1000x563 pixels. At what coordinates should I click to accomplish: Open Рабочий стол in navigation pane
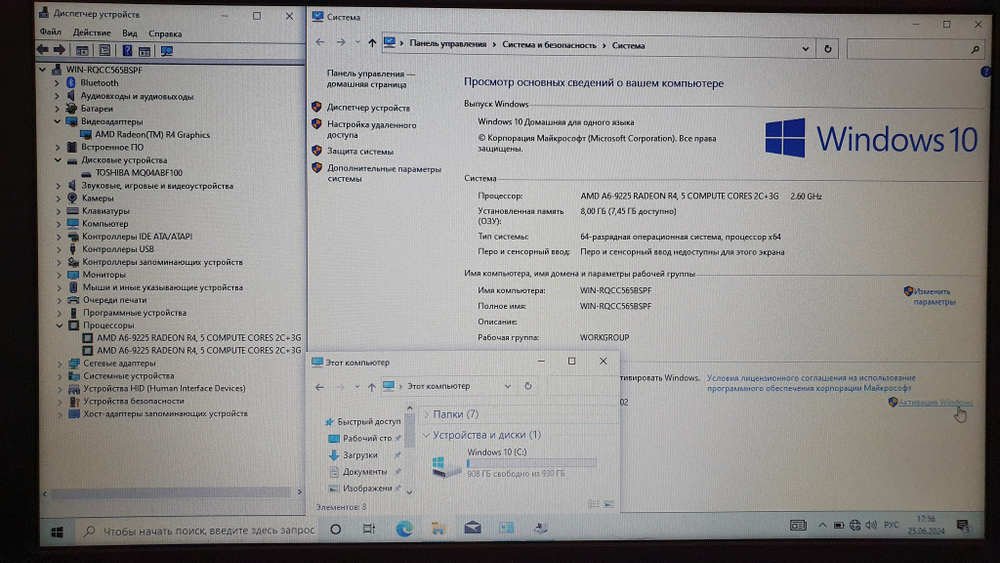pyautogui.click(x=367, y=439)
